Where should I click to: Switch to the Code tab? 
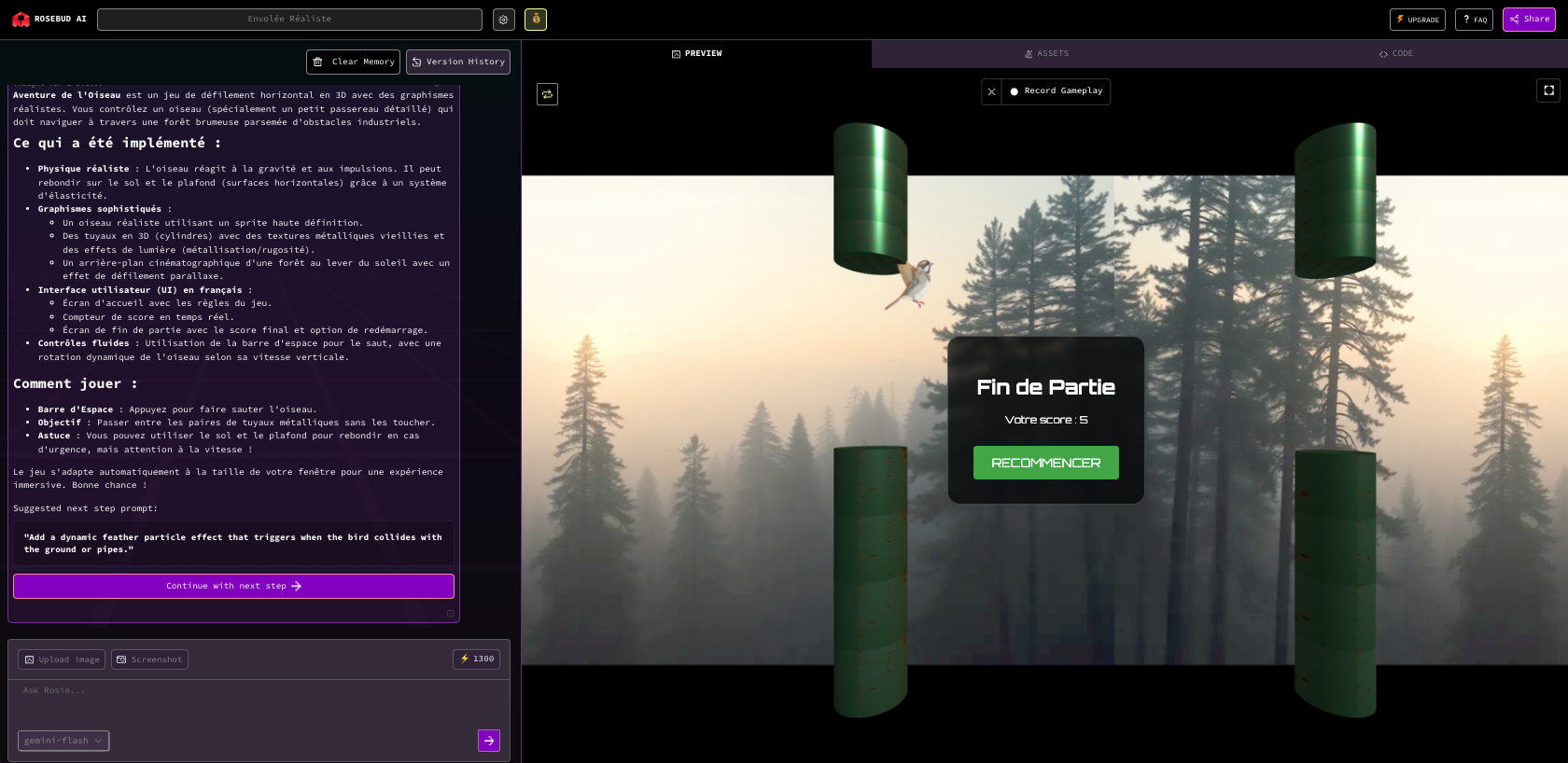pos(1395,54)
